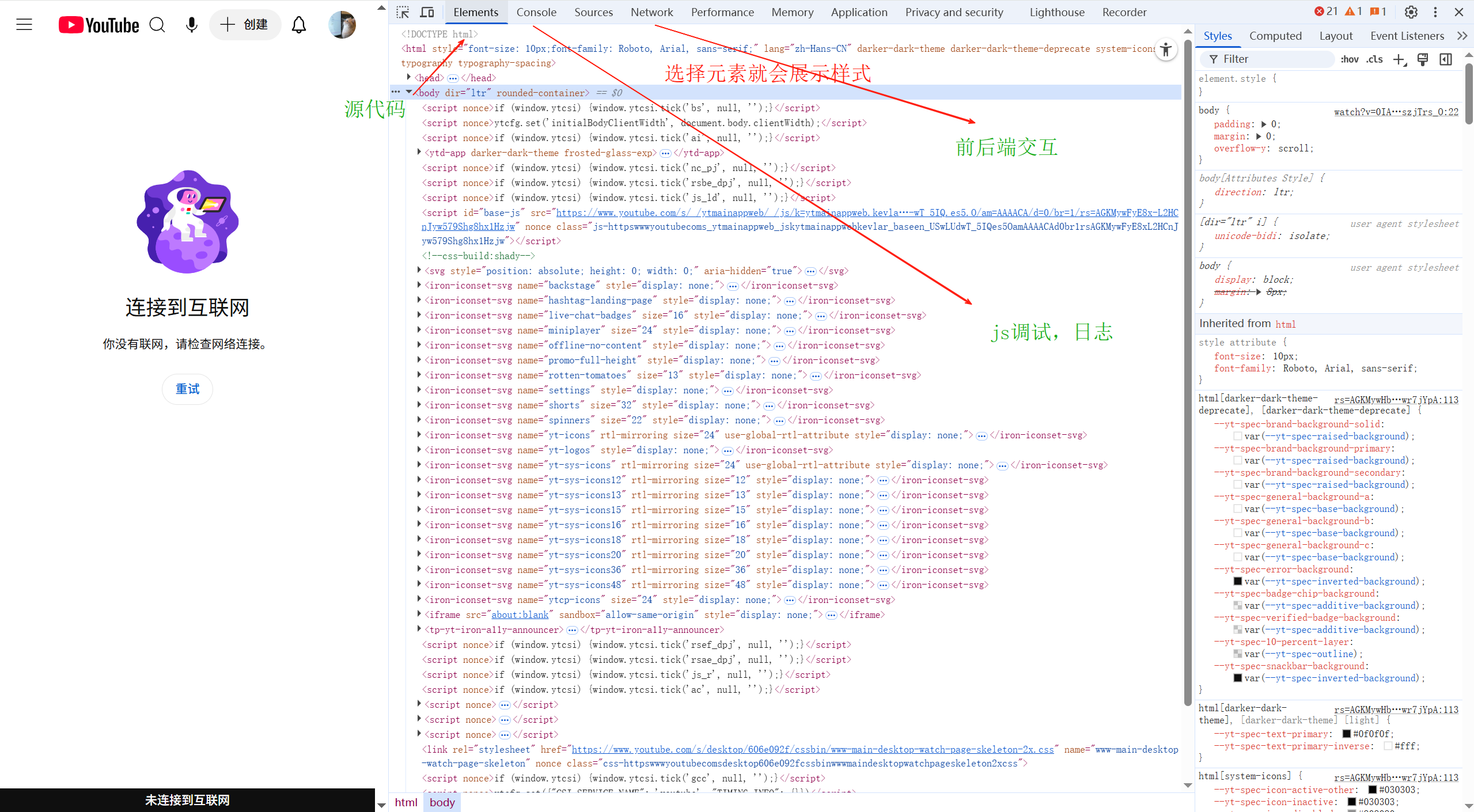The width and height of the screenshot is (1474, 812).
Task: Click the #0f0f0f text-primary color swatch
Action: coord(1347,734)
